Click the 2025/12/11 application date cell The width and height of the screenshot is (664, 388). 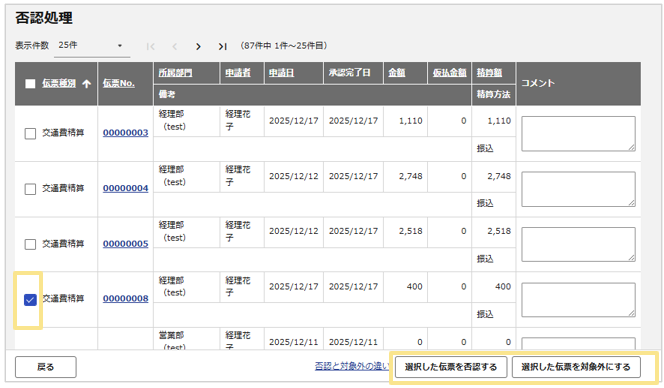pos(293,342)
